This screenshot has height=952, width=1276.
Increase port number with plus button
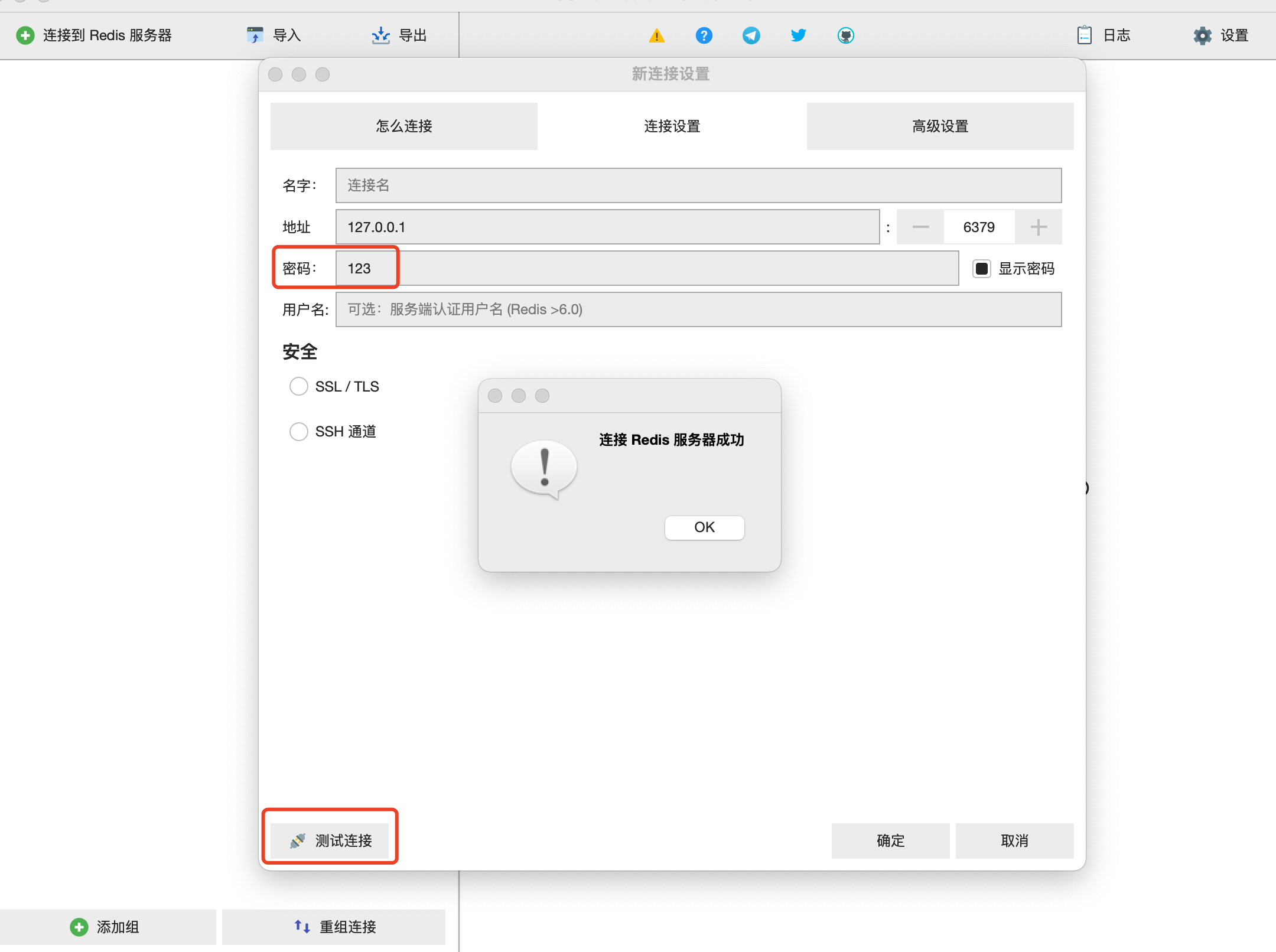[1039, 227]
